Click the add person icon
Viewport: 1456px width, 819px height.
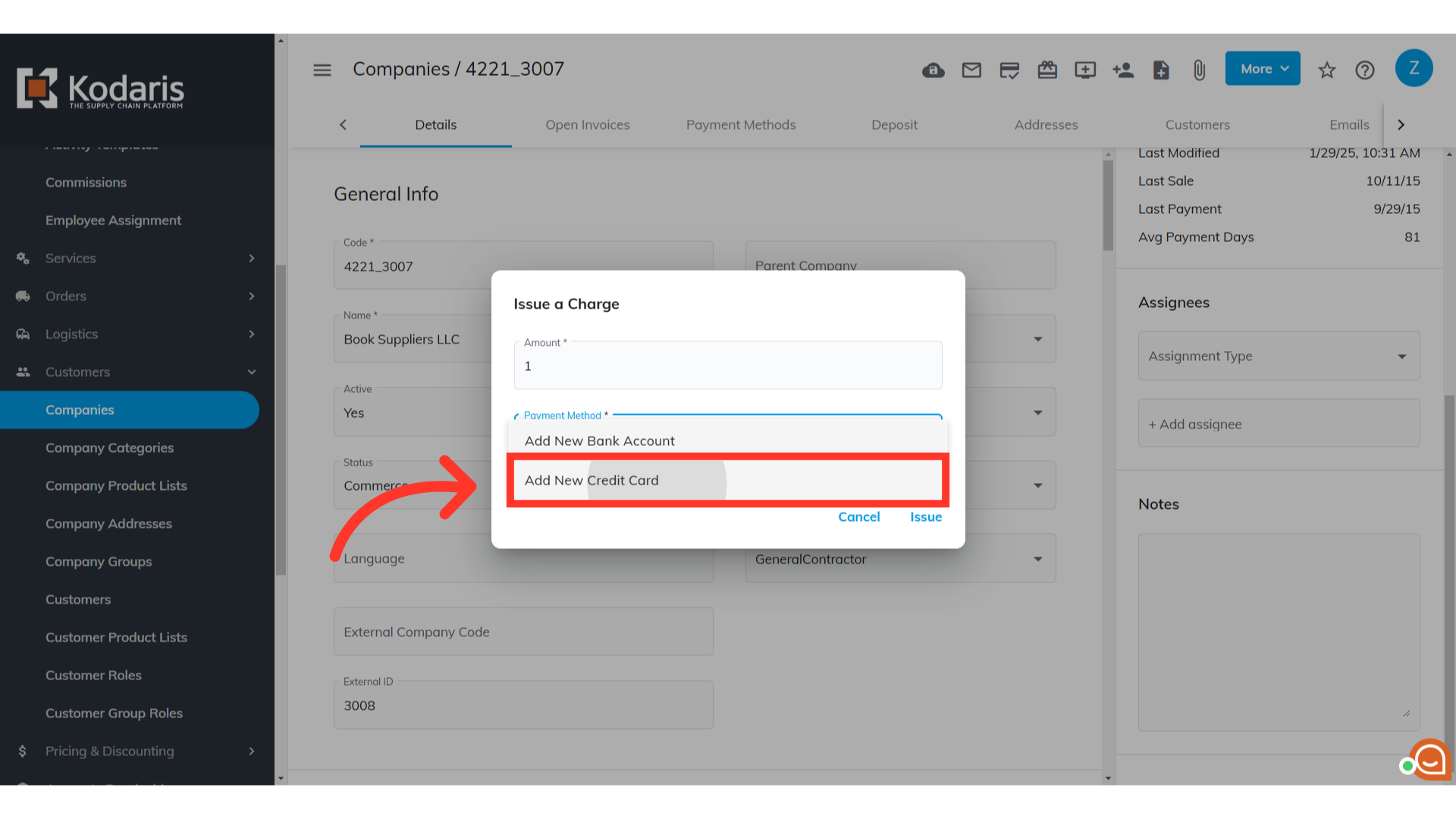click(x=1123, y=71)
